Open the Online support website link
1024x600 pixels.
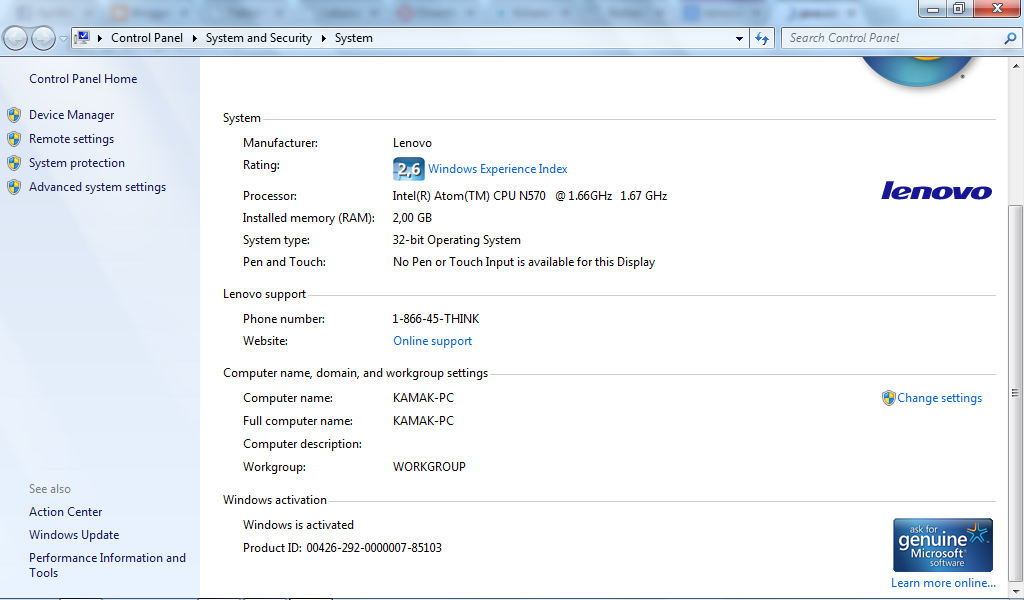coord(432,341)
